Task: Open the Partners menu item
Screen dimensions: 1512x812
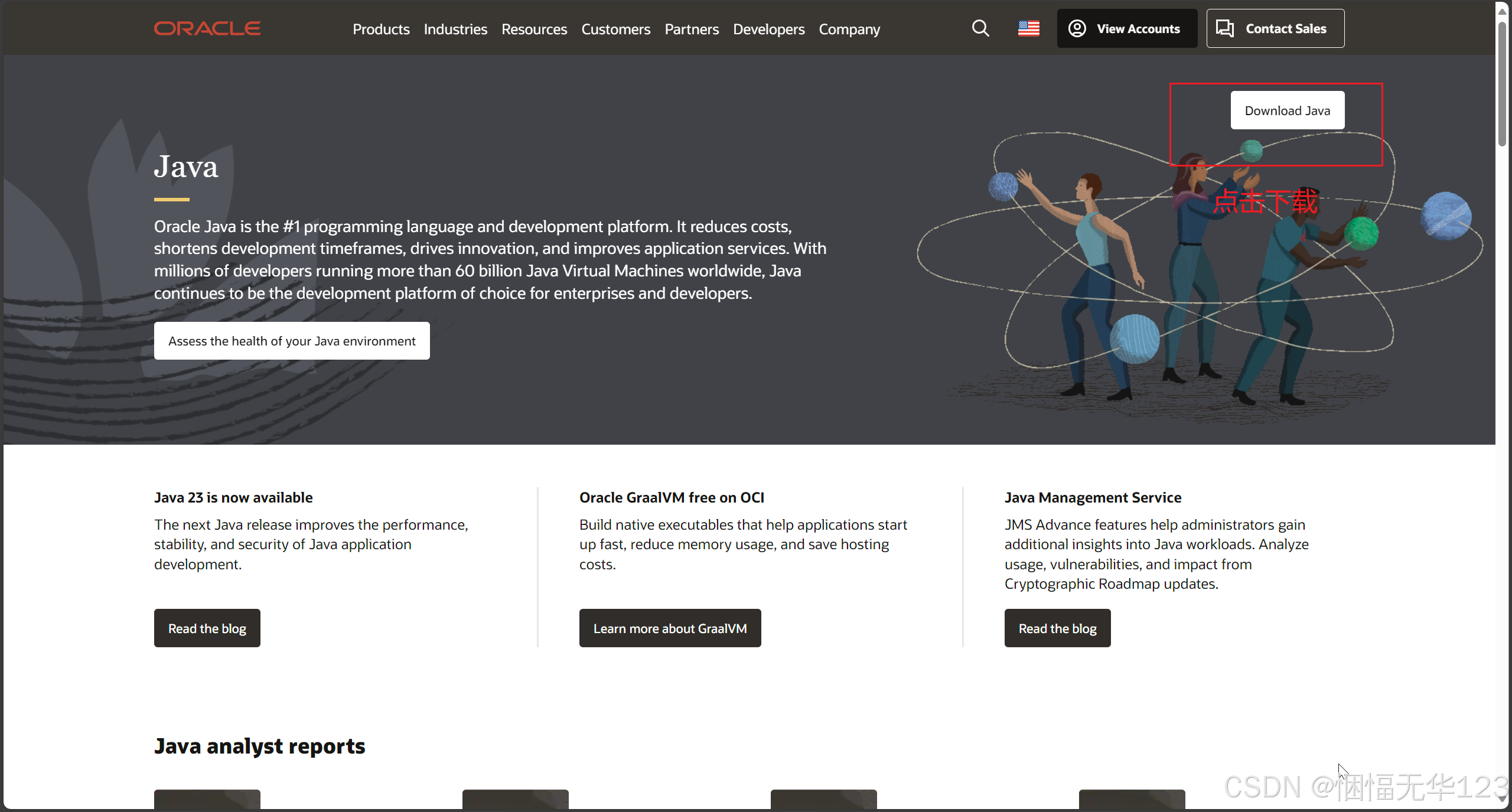Action: [x=692, y=29]
